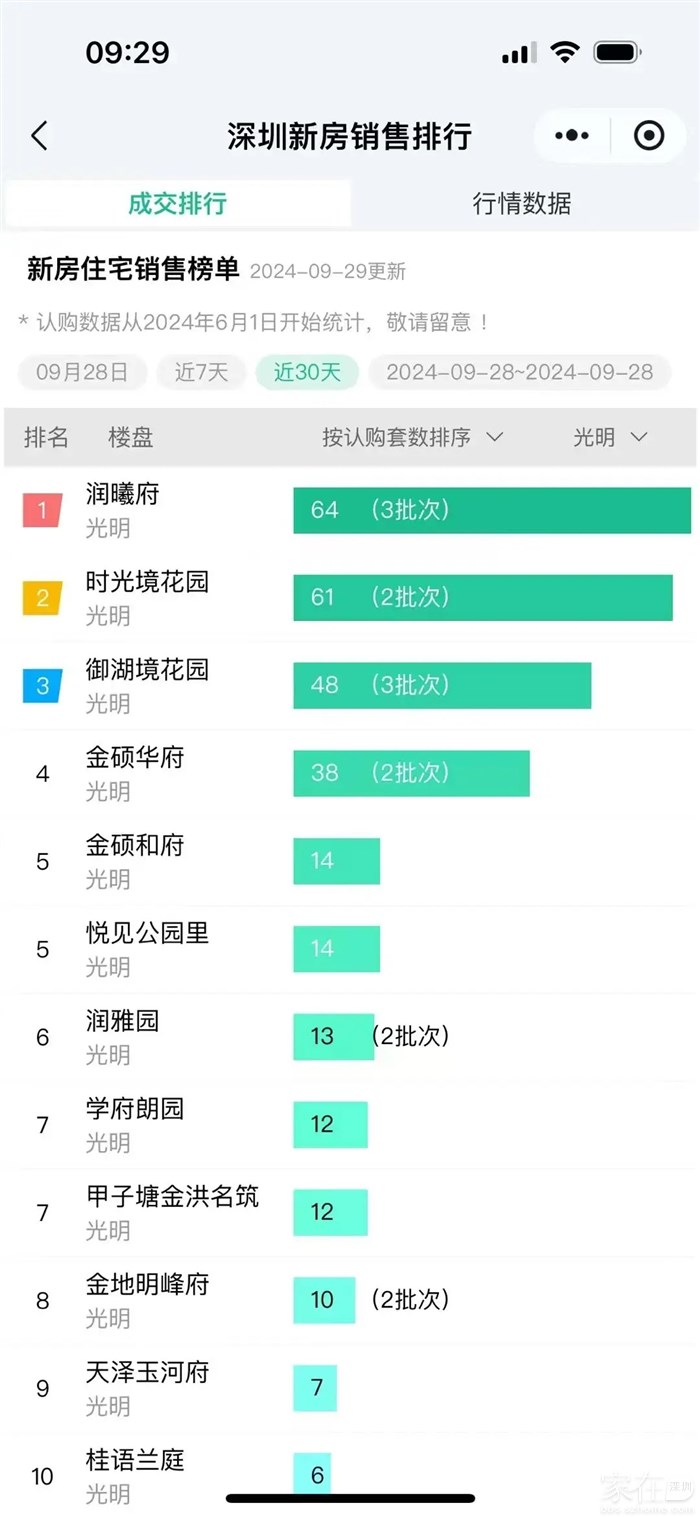
Task: Select the 09月28日 date filter
Action: (x=82, y=373)
